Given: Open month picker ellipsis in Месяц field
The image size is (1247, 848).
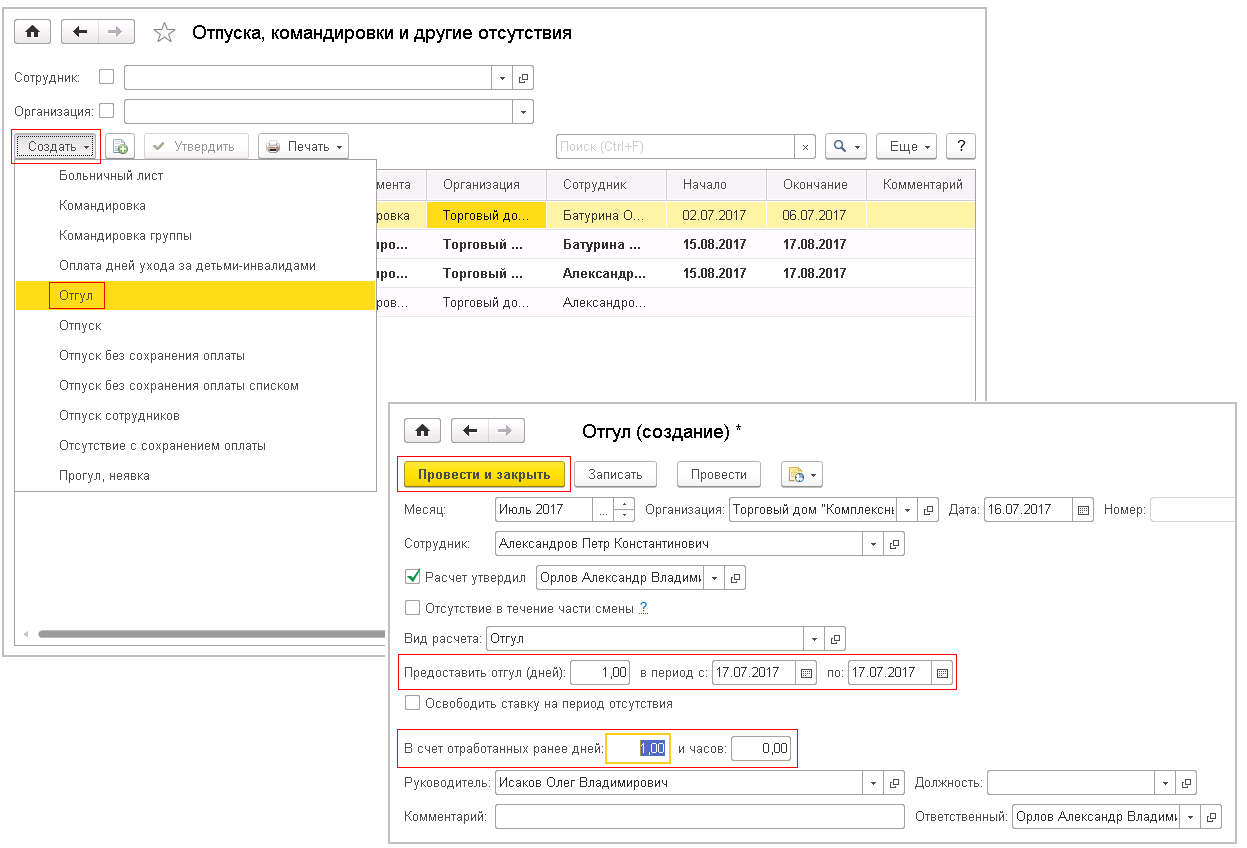Looking at the screenshot, I should [603, 509].
